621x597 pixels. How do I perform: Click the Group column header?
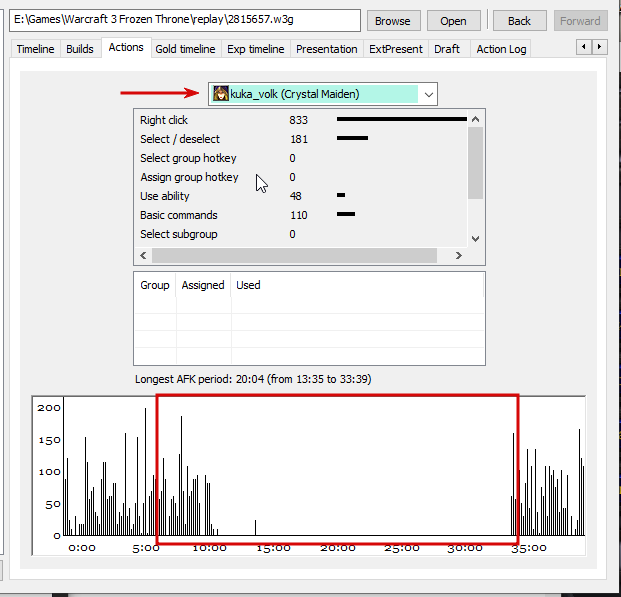(155, 285)
